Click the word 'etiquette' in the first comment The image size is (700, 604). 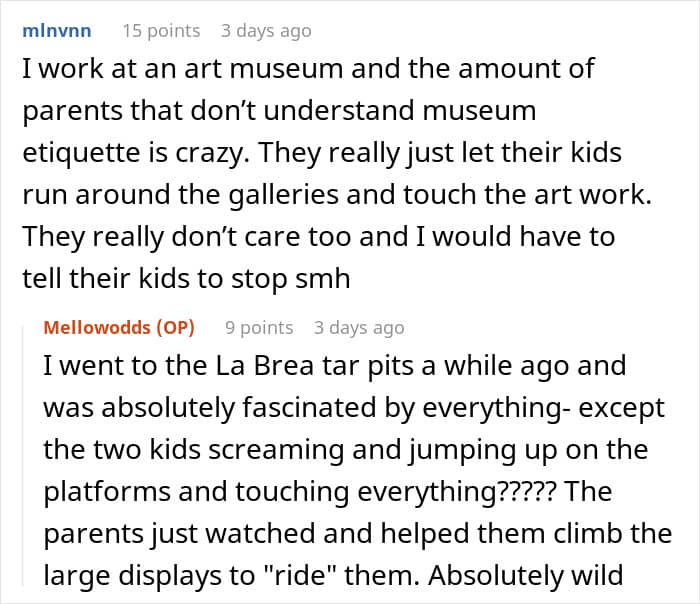pyautogui.click(x=85, y=153)
